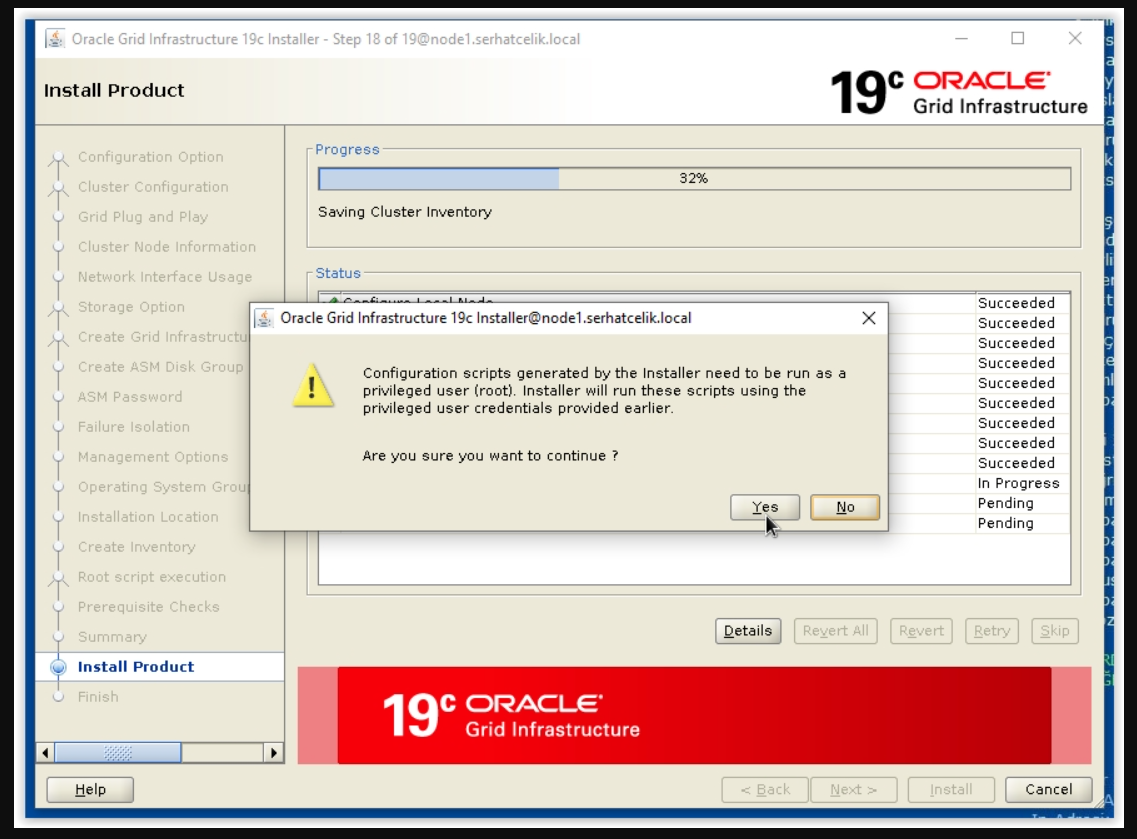This screenshot has width=1137, height=839.
Task: Click the Java icon in dialog title bar
Action: [x=265, y=318]
